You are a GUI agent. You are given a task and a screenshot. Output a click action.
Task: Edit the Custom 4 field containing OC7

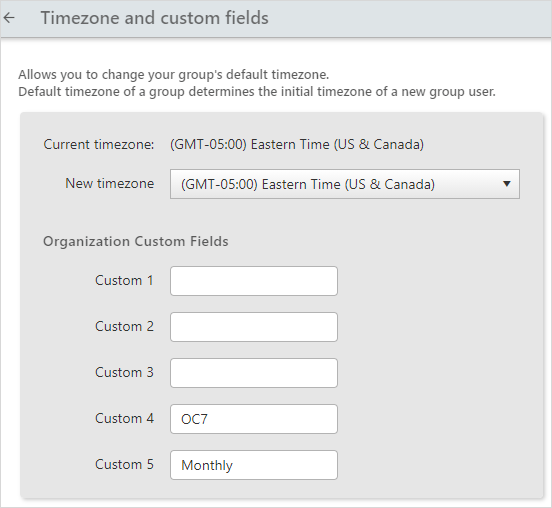pyautogui.click(x=254, y=419)
